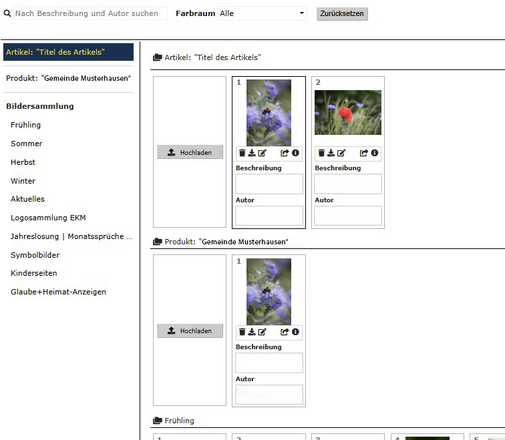Click folder icon beside Frühling section heading
505x440 pixels.
(x=157, y=421)
